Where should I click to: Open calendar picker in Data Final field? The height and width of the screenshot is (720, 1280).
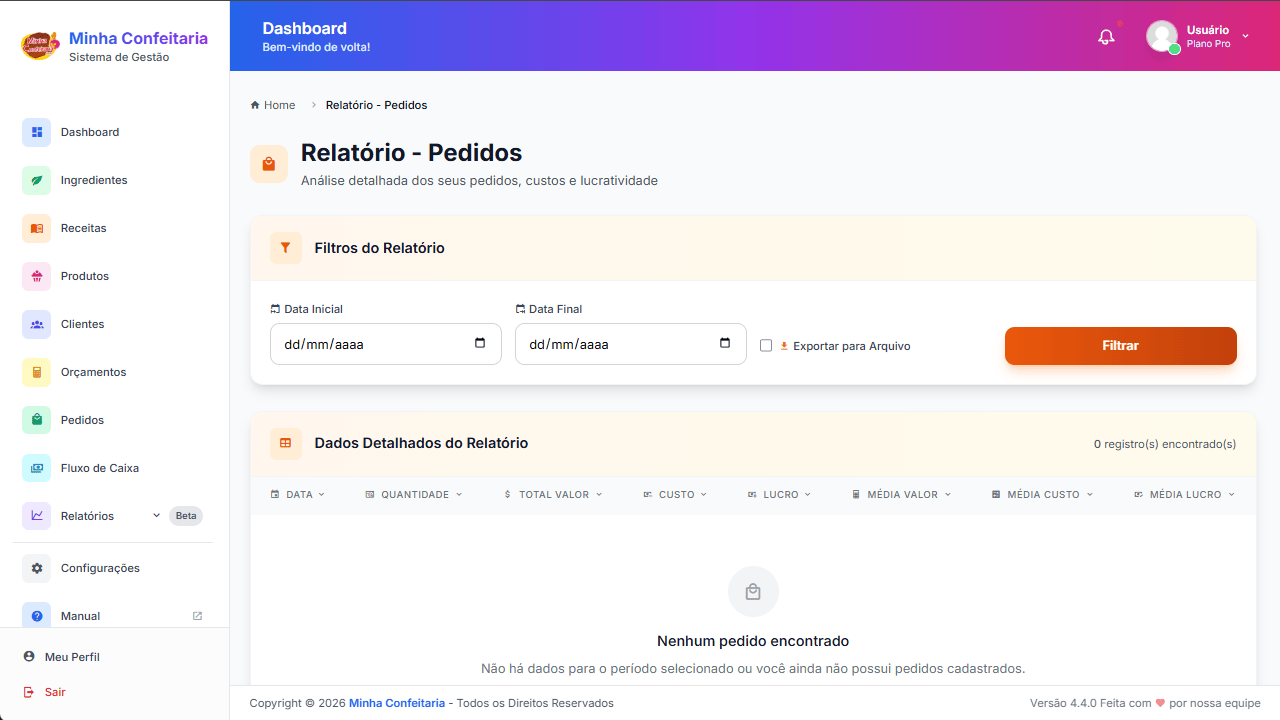pos(725,343)
